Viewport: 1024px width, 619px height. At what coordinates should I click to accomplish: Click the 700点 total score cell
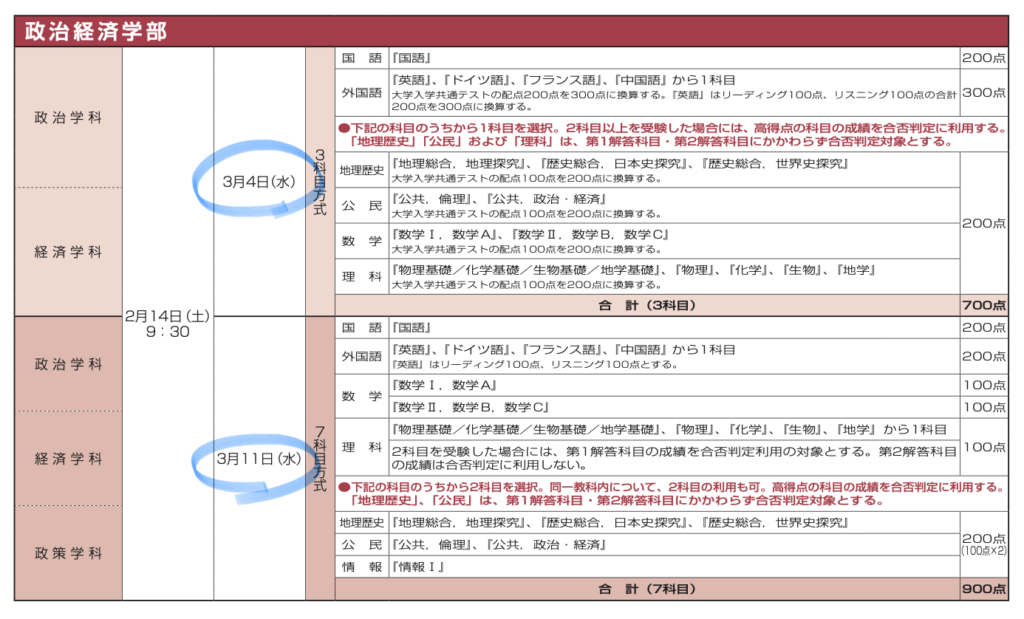tap(984, 305)
